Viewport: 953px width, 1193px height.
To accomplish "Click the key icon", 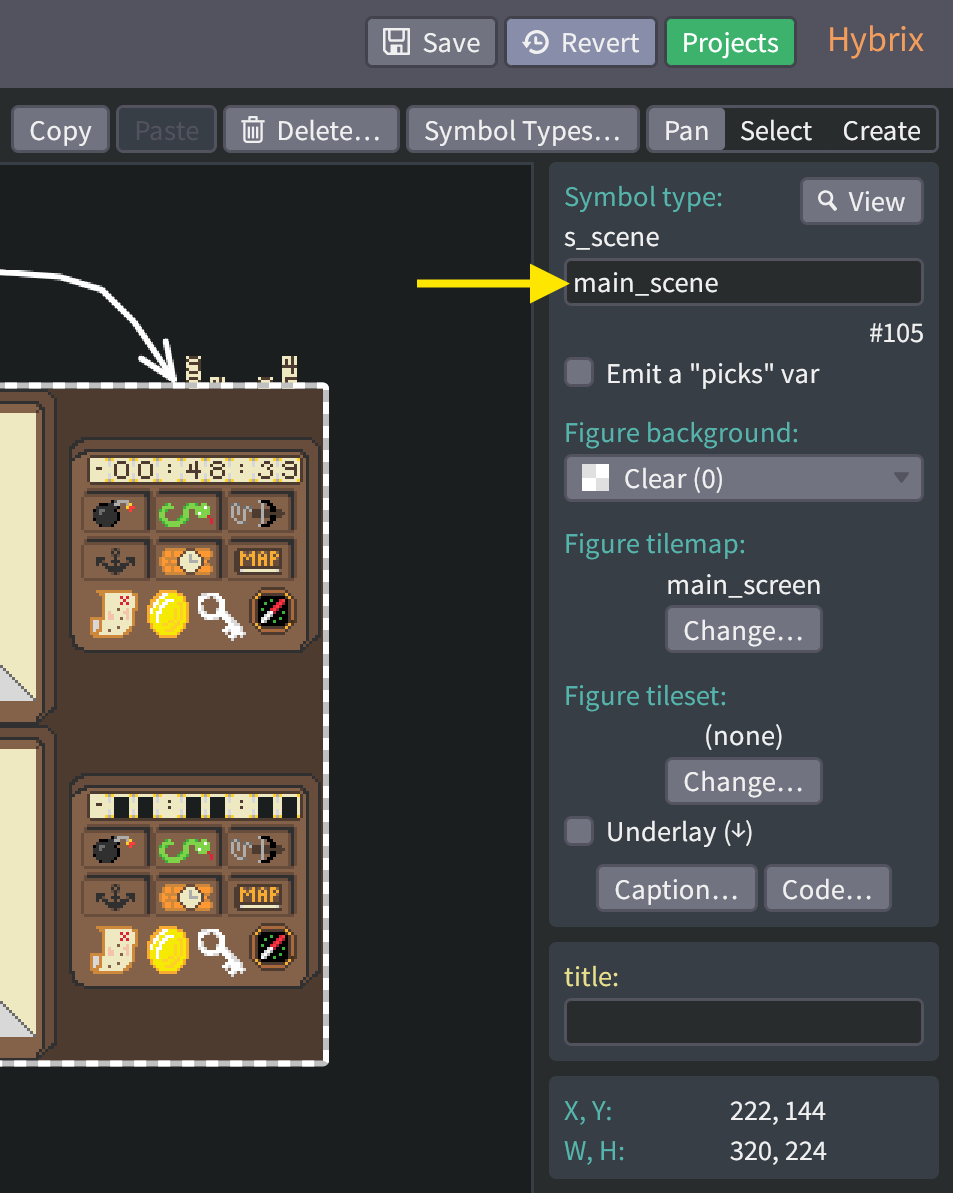I will coord(222,611).
